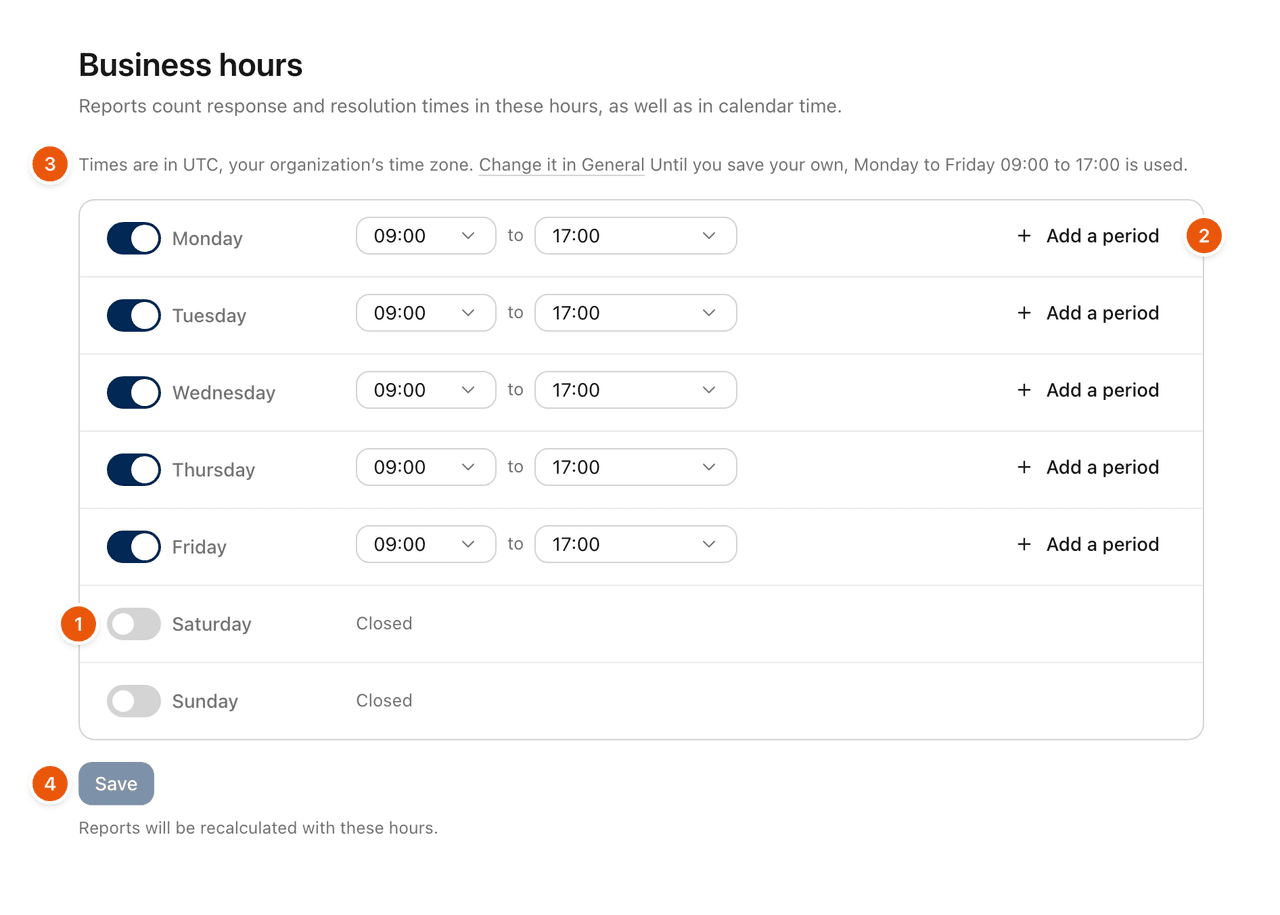This screenshot has width=1280, height=915.
Task: Add a period to Monday
Action: click(1088, 236)
